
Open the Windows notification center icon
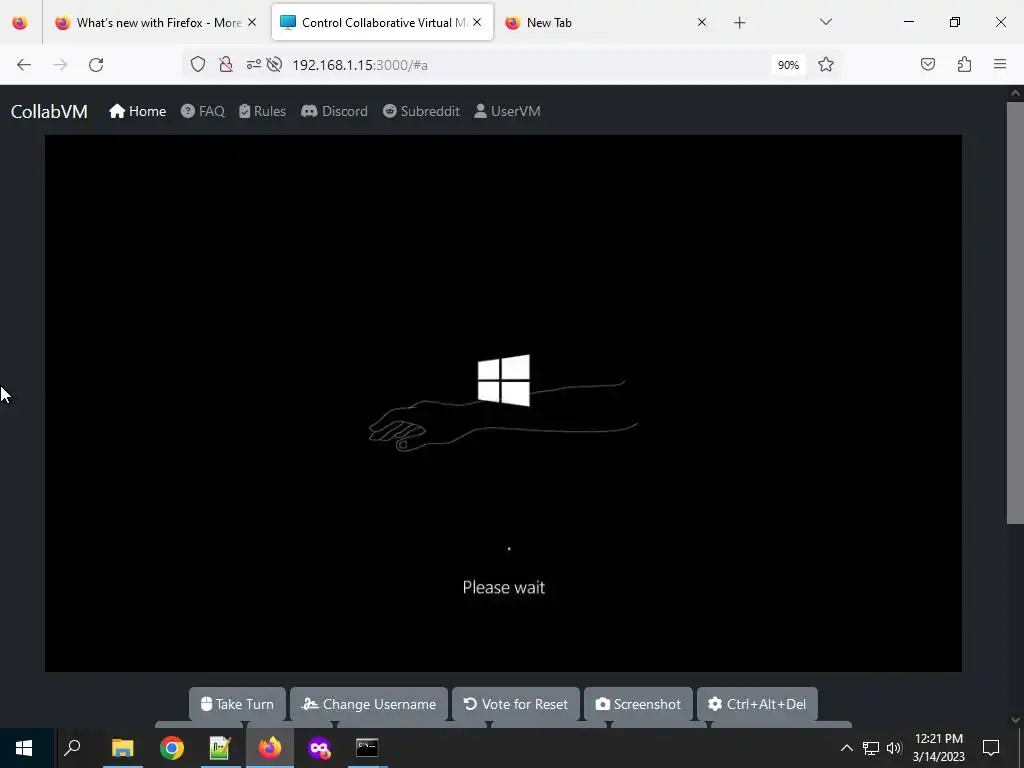[x=991, y=748]
